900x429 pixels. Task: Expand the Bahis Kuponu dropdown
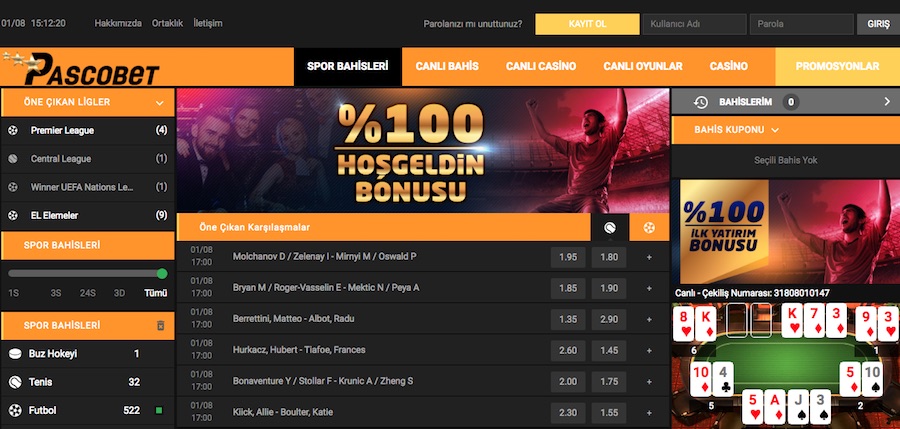[x=775, y=130]
